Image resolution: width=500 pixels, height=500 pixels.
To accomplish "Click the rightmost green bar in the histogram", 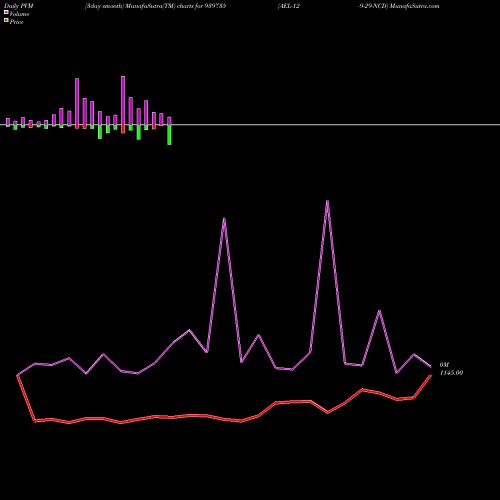I will pos(169,135).
